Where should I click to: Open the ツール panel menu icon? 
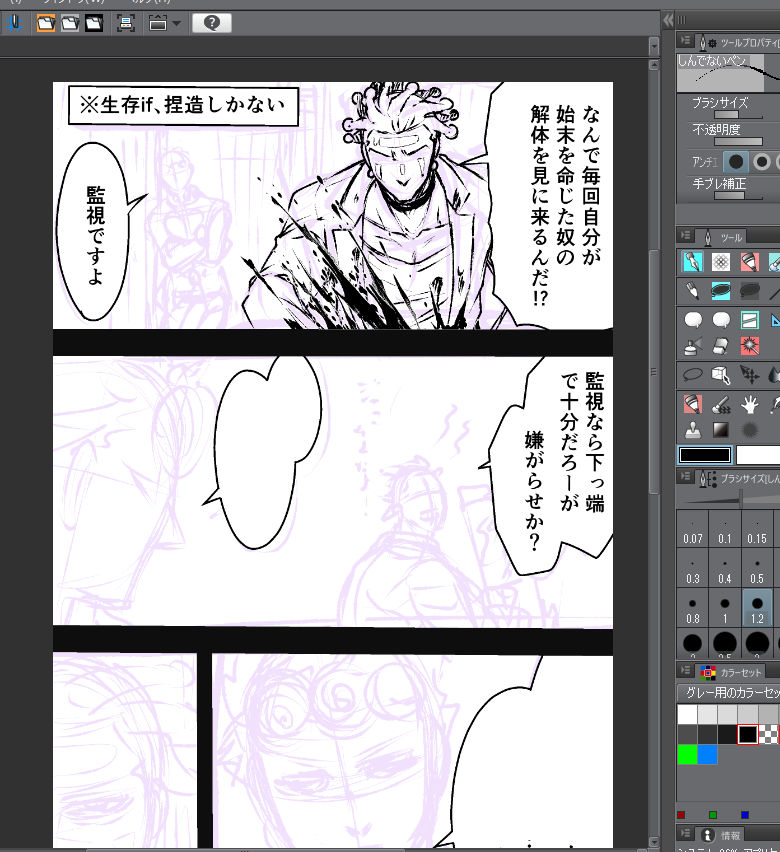tap(685, 235)
